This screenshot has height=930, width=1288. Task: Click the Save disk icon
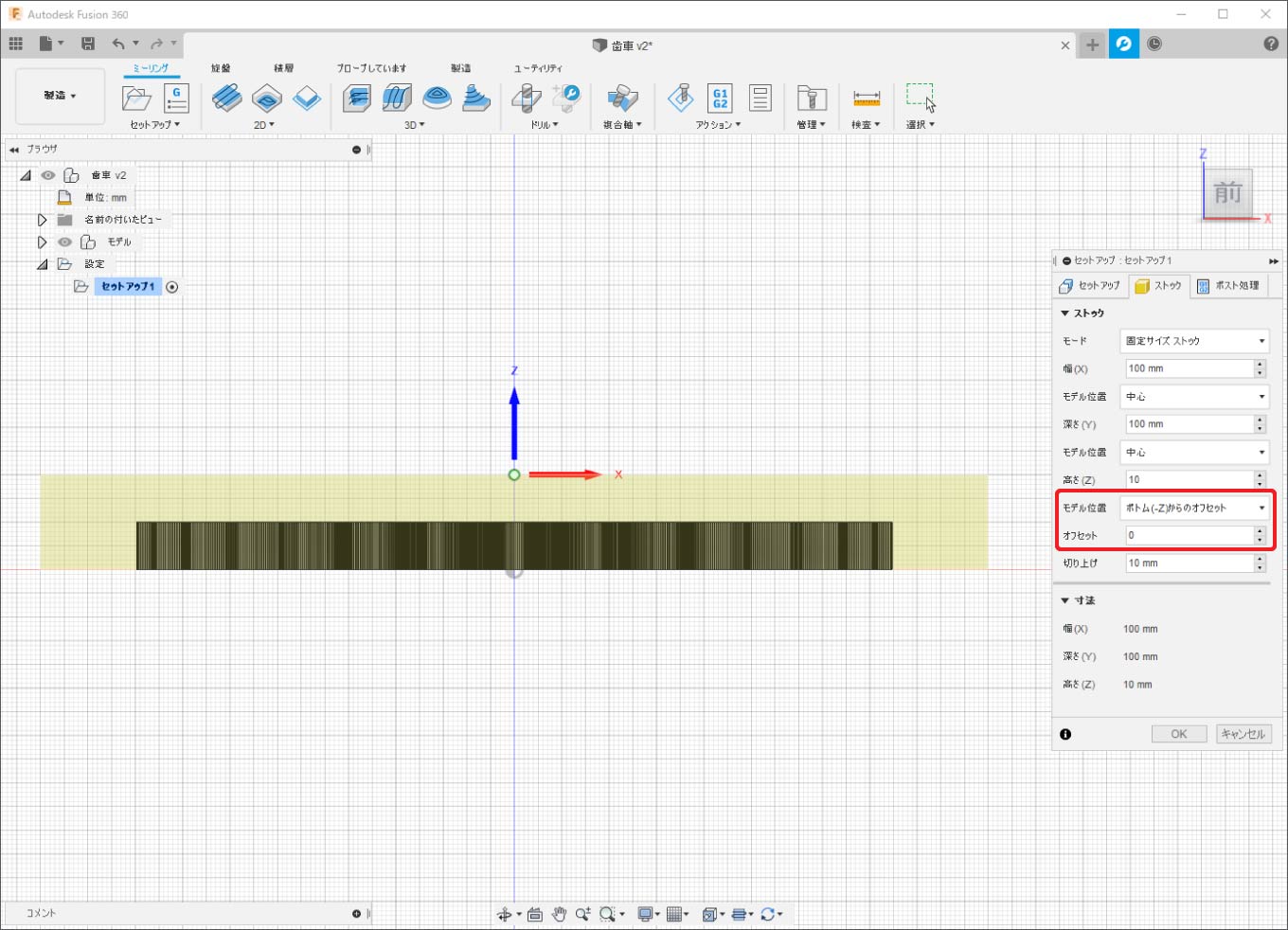(88, 44)
